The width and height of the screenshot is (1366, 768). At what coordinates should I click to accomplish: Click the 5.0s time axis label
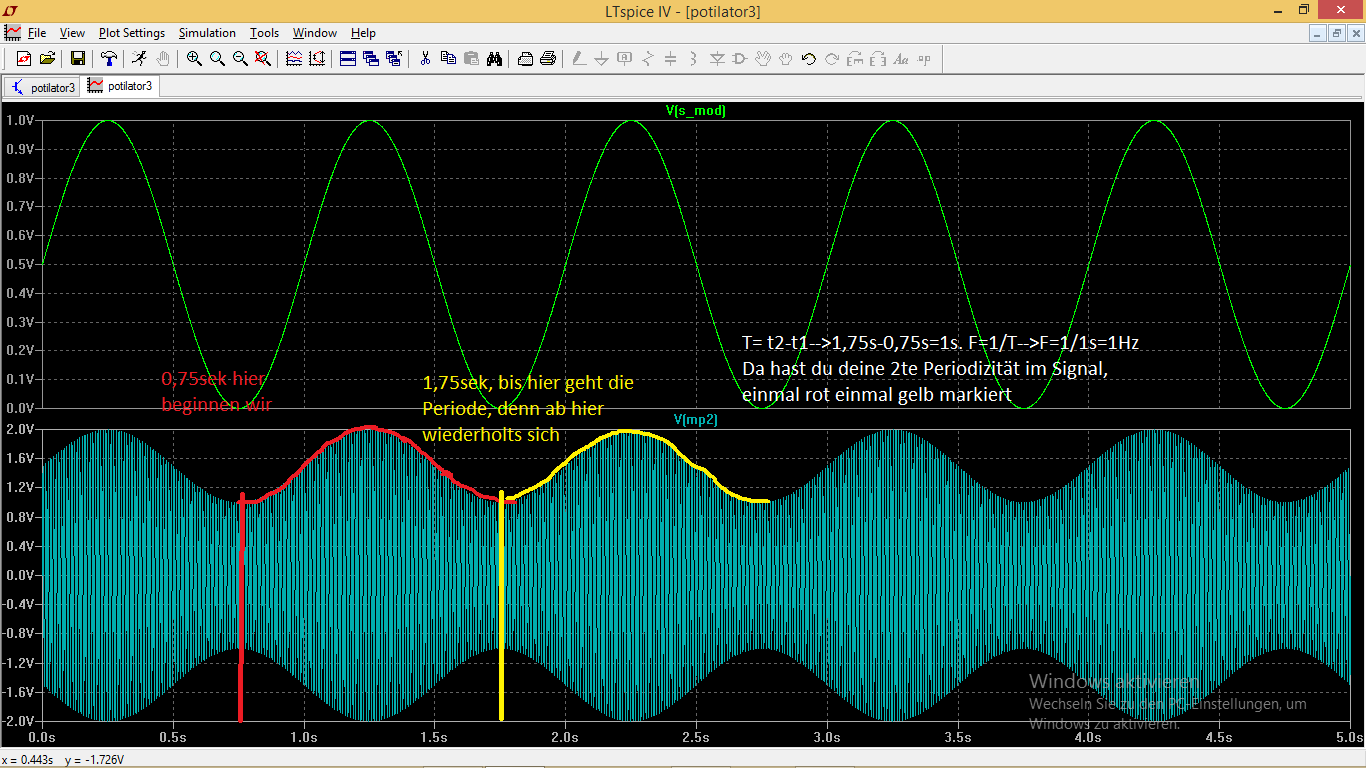click(1348, 738)
